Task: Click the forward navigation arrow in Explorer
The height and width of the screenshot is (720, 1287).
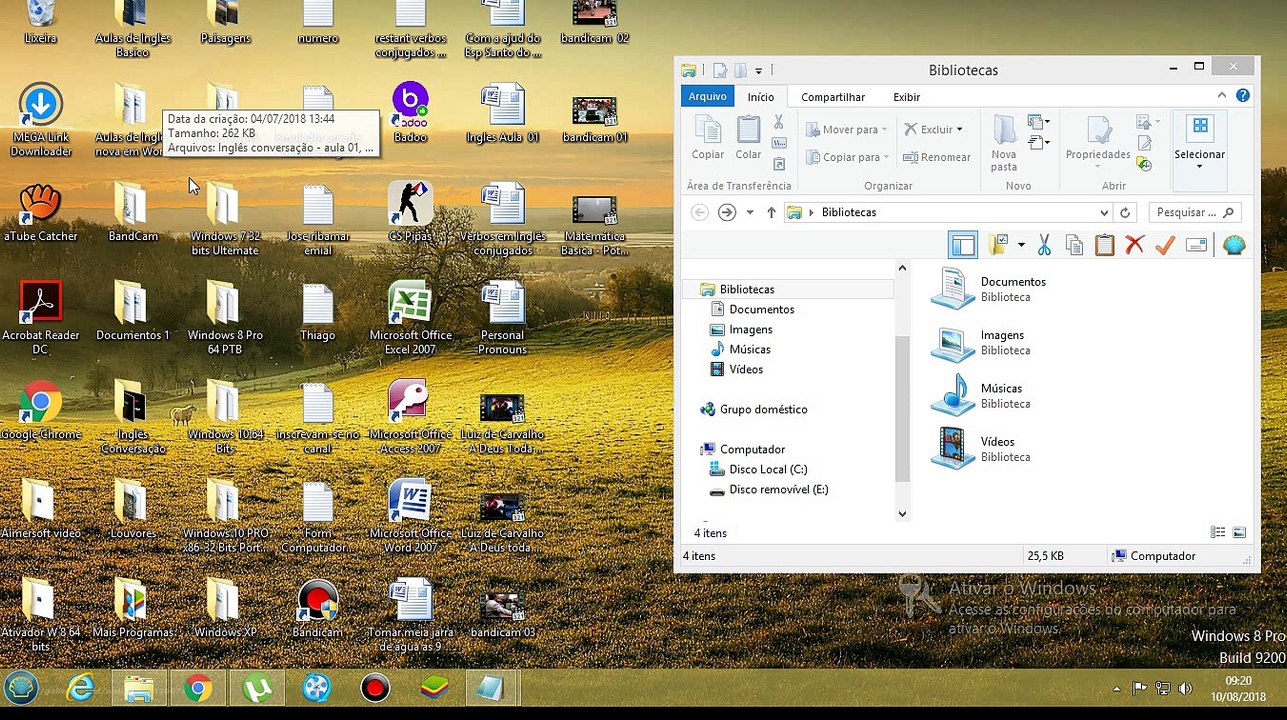Action: pos(727,212)
